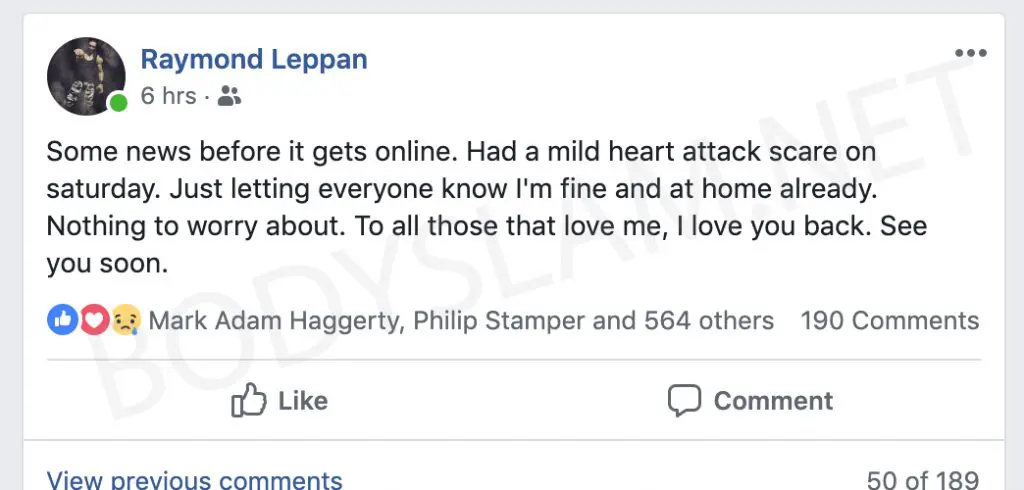1024x490 pixels.
Task: Open the 190 Comments link
Action: coord(889,321)
